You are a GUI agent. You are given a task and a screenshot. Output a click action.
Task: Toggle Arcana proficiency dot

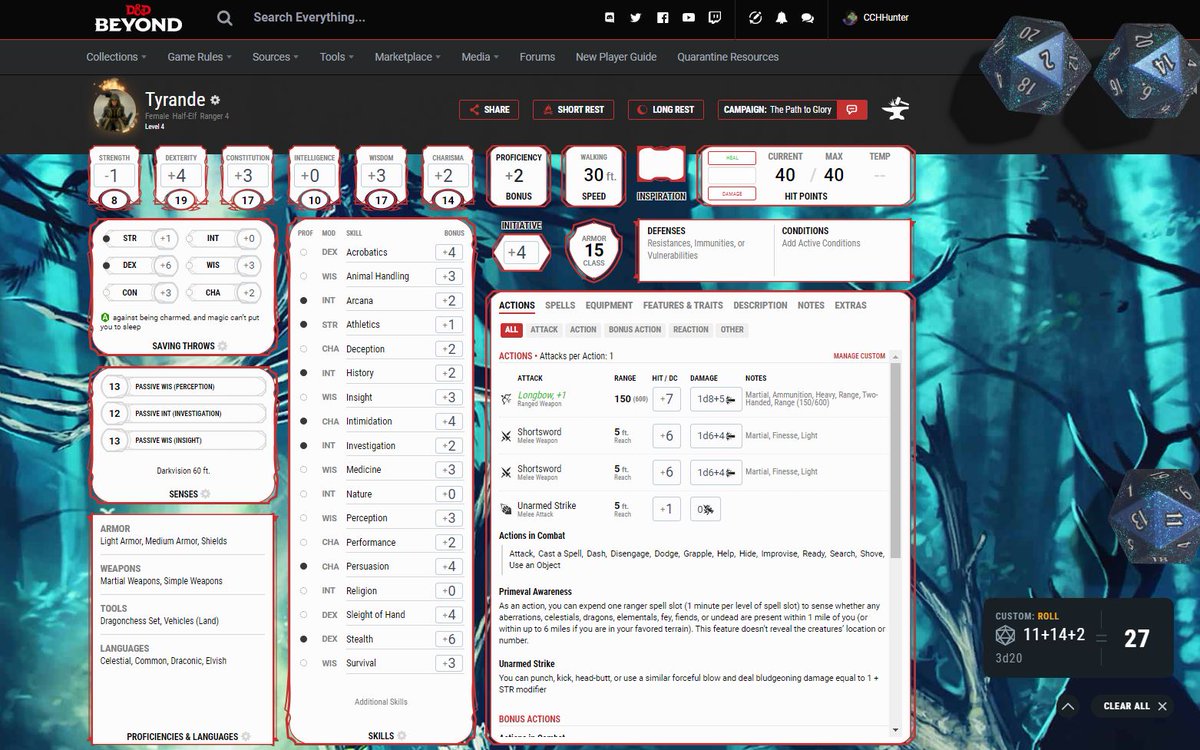[304, 301]
